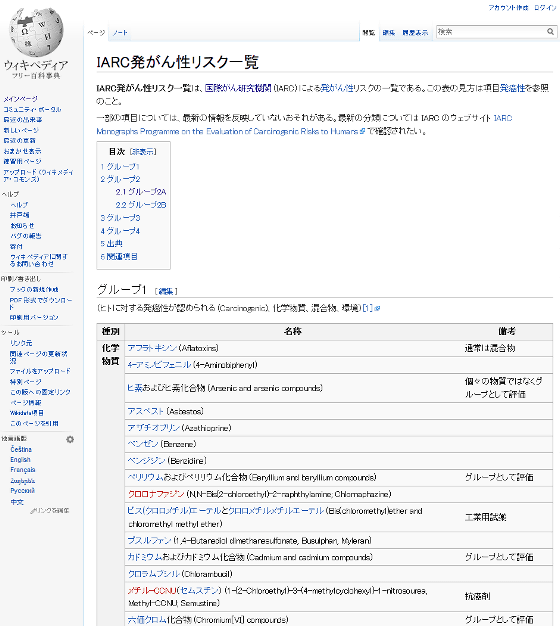560x626 pixels.
Task: Open 井戸端 sidebar link
Action: [x=20, y=215]
